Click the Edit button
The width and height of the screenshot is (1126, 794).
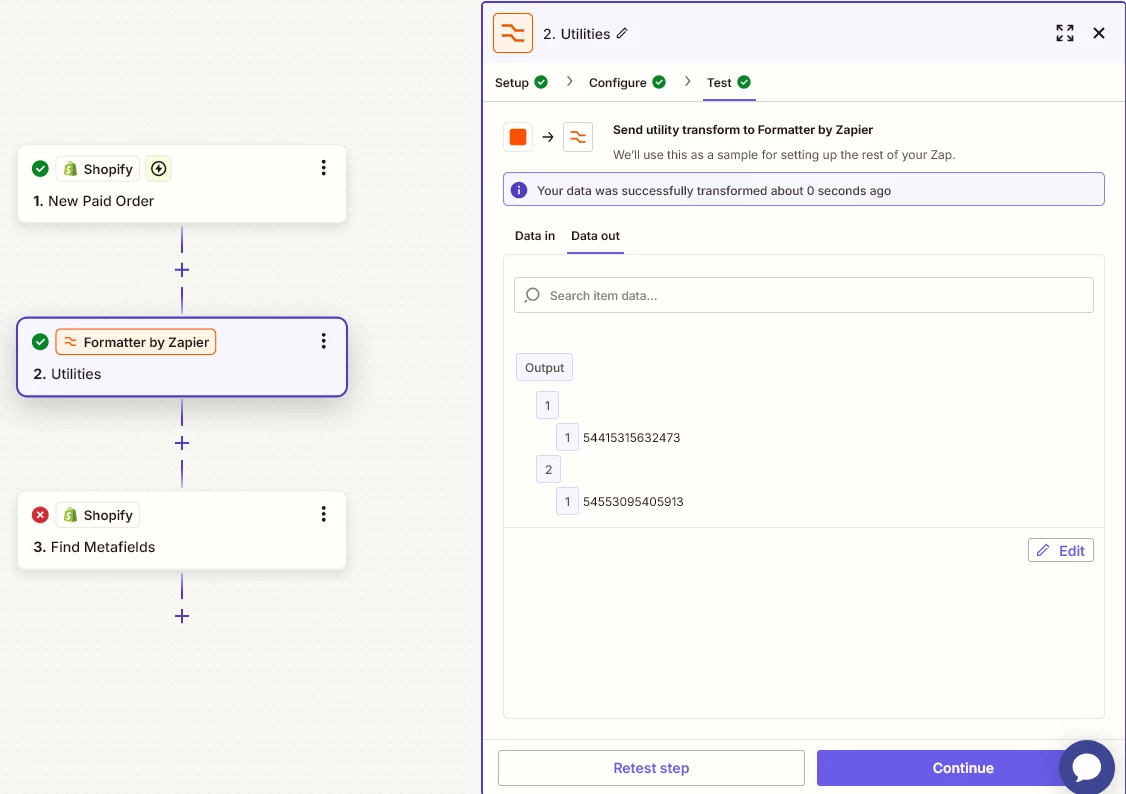(1061, 550)
